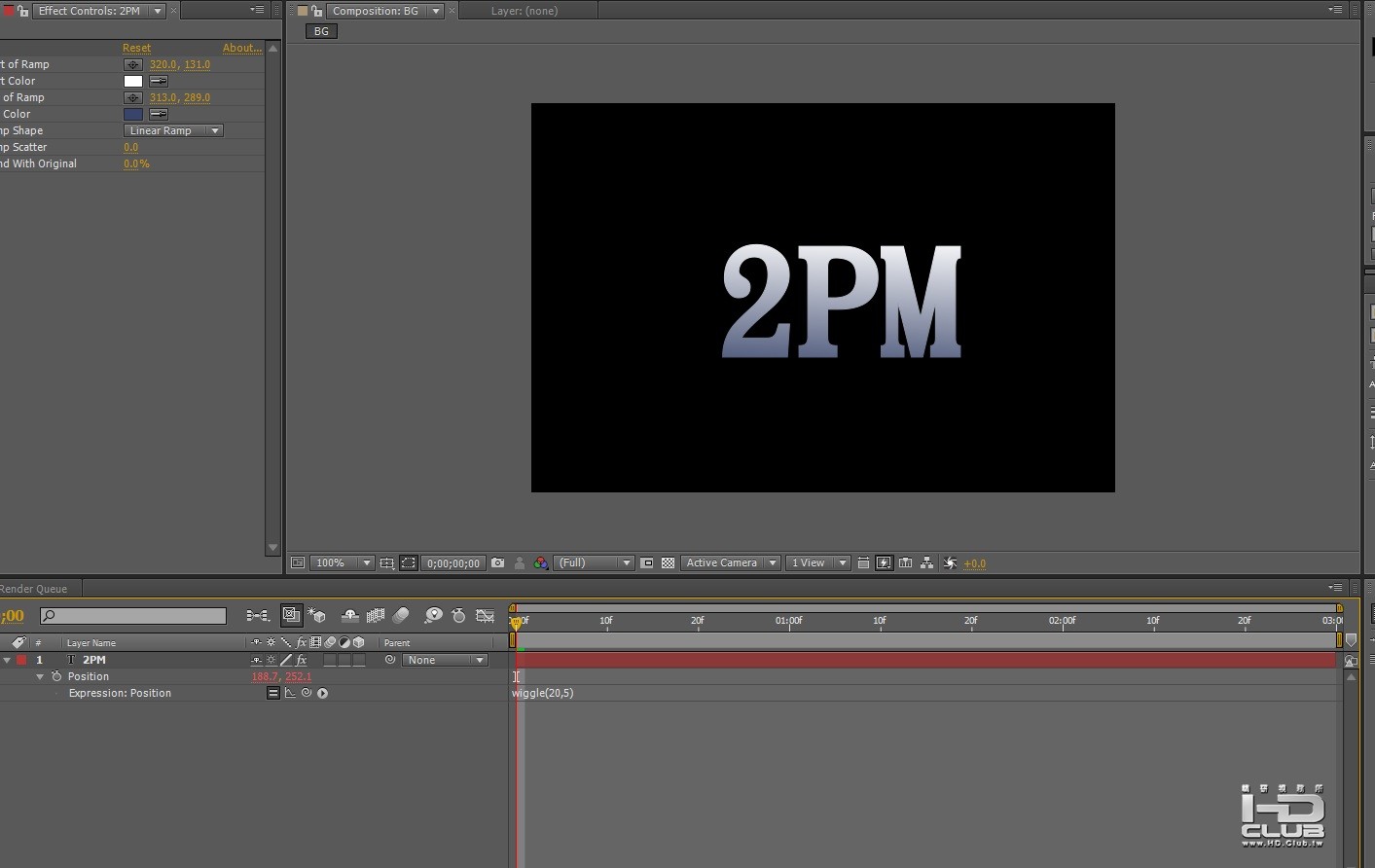Open the Graph Editor in the timeline
Image resolution: width=1375 pixels, height=868 pixels.
click(x=485, y=616)
